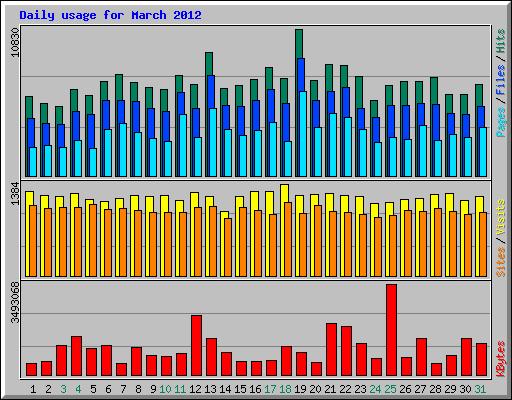Select day 28 on the x-axis
This screenshot has width=512, height=400.
pyautogui.click(x=435, y=389)
